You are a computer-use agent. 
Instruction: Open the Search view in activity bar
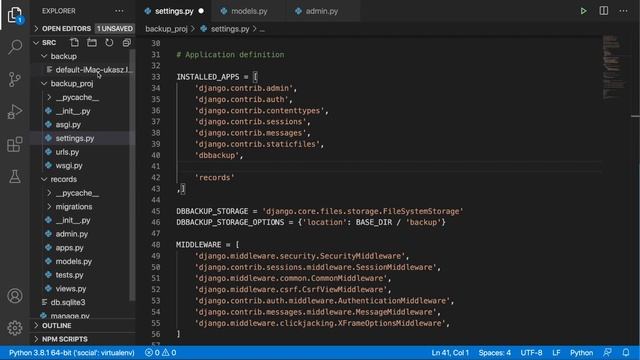pos(15,47)
